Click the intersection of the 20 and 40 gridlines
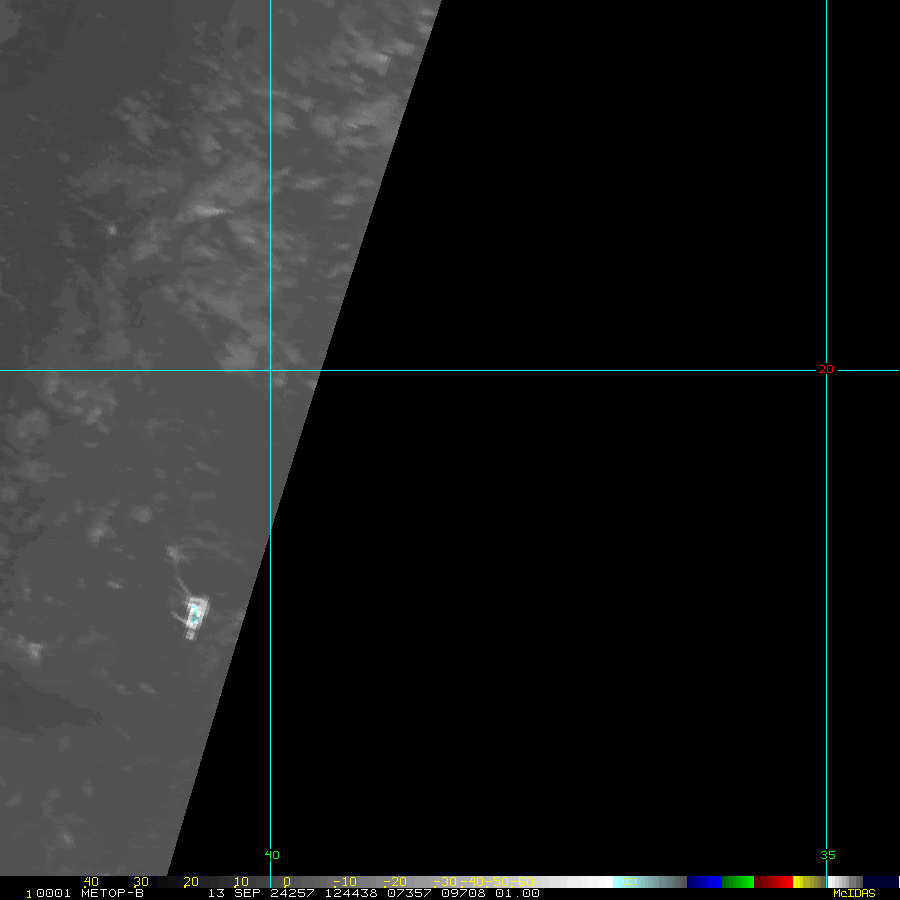 click(x=270, y=370)
